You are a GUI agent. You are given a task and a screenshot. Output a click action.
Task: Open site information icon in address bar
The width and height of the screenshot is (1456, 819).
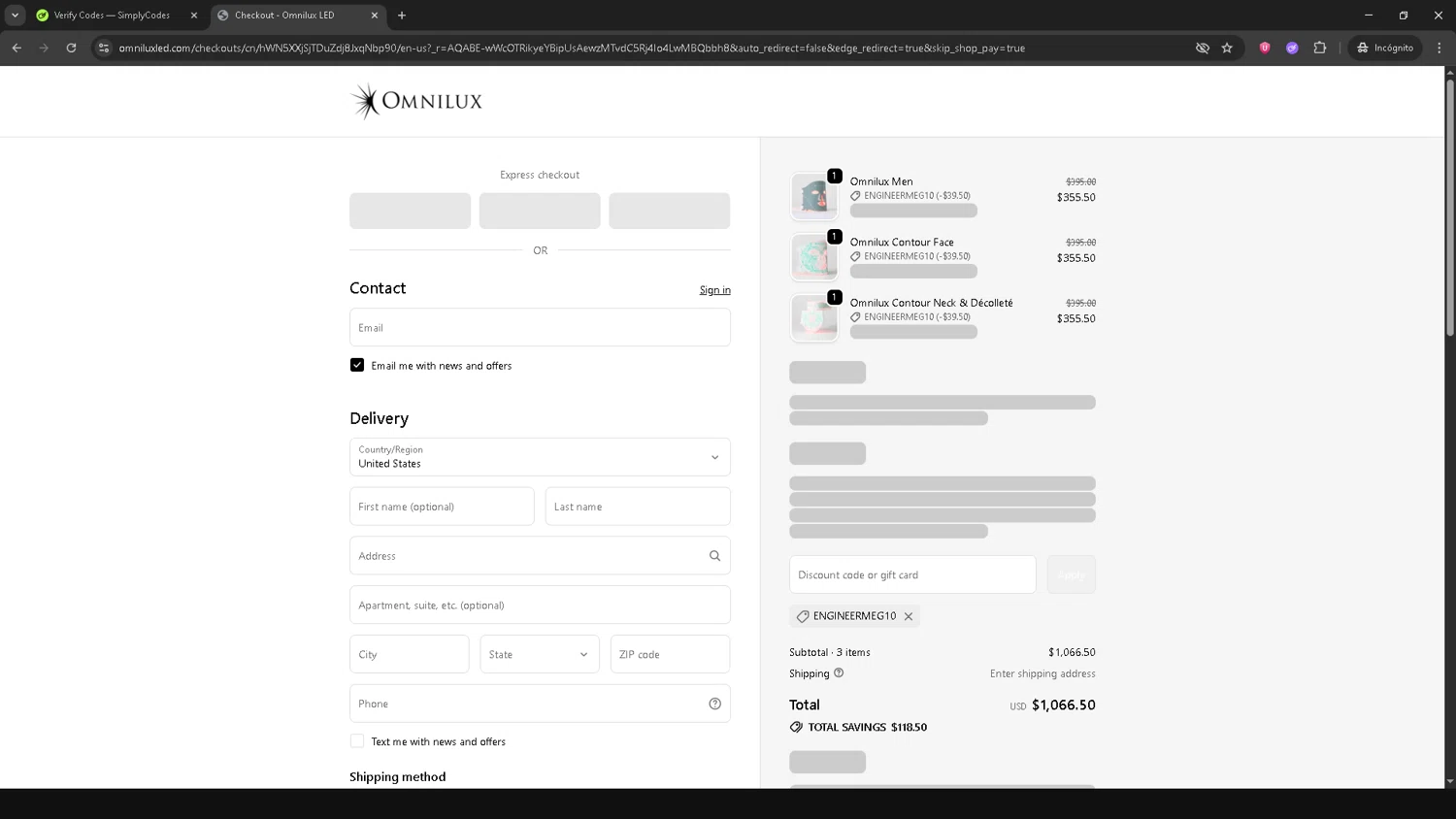(x=104, y=48)
